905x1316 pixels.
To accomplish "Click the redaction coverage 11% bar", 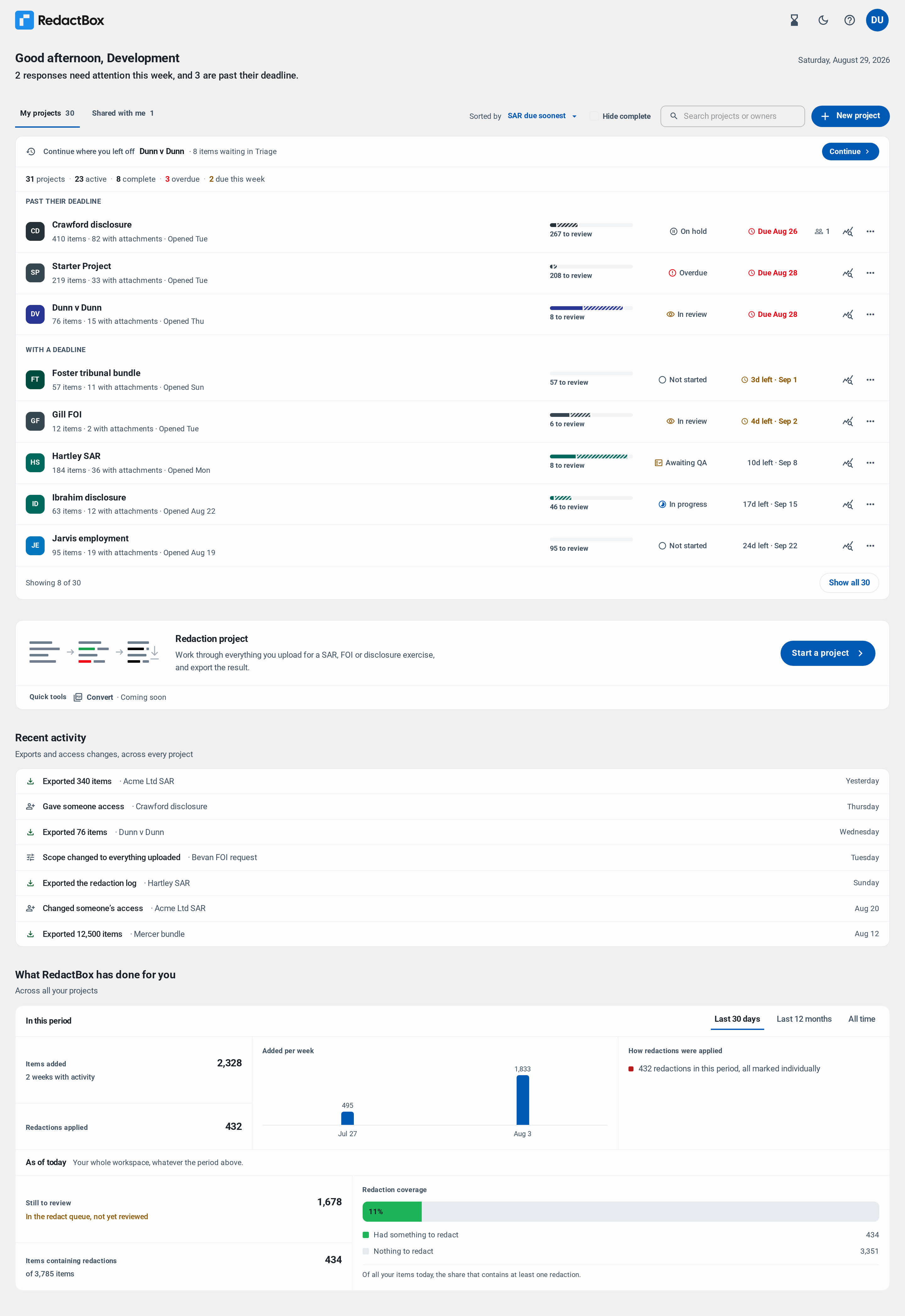I will pos(392,1211).
